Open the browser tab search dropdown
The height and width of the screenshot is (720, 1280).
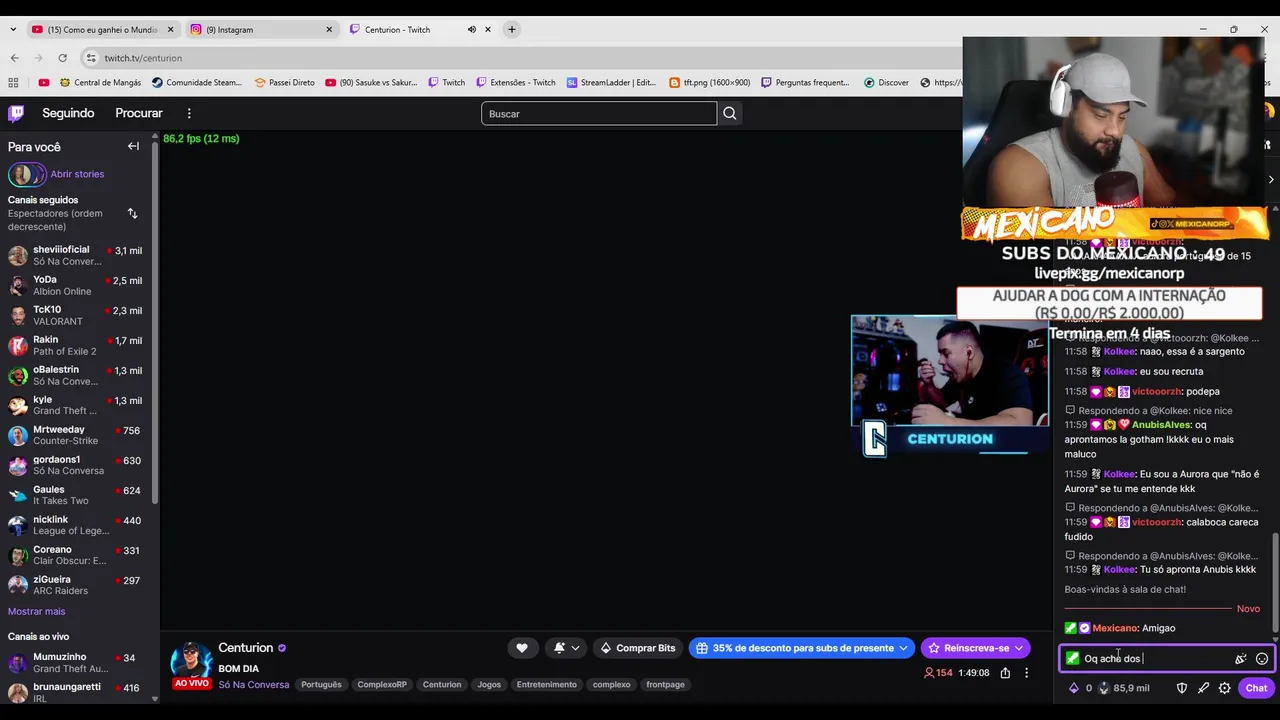tap(13, 29)
